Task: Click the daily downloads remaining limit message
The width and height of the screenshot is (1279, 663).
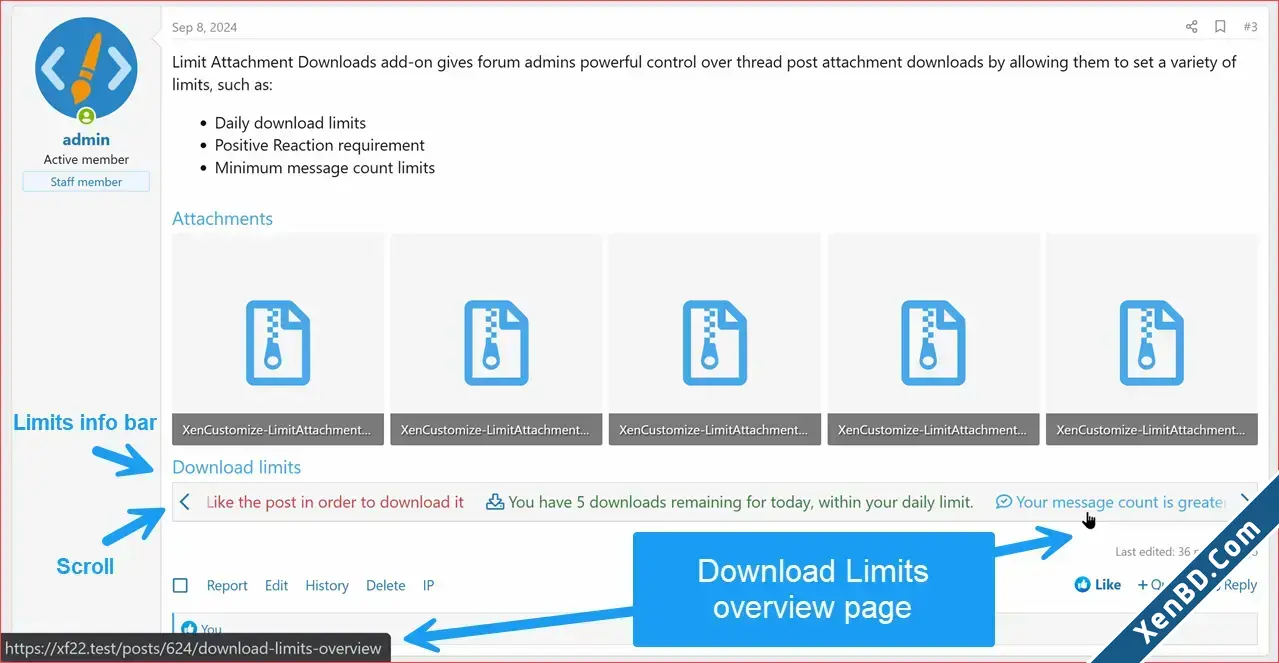Action: coord(730,502)
